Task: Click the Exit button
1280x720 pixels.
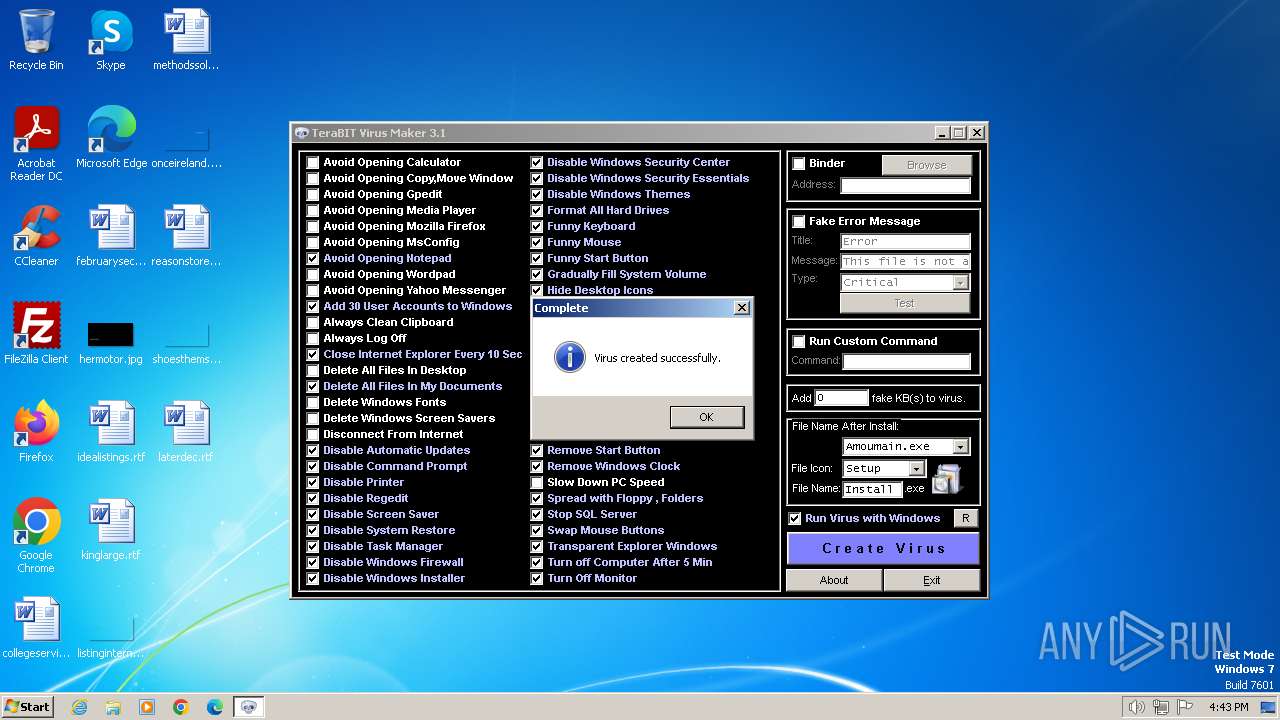Action: pyautogui.click(x=932, y=580)
